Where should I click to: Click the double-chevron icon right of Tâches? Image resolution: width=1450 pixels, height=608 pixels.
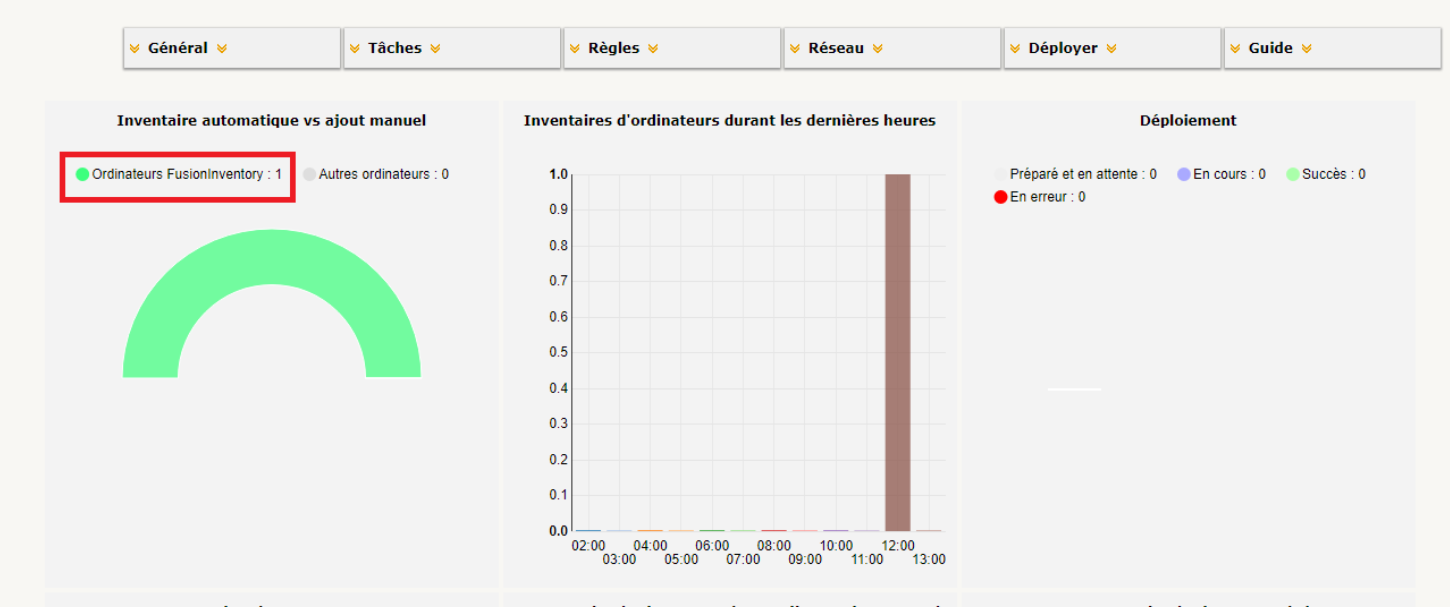[435, 48]
